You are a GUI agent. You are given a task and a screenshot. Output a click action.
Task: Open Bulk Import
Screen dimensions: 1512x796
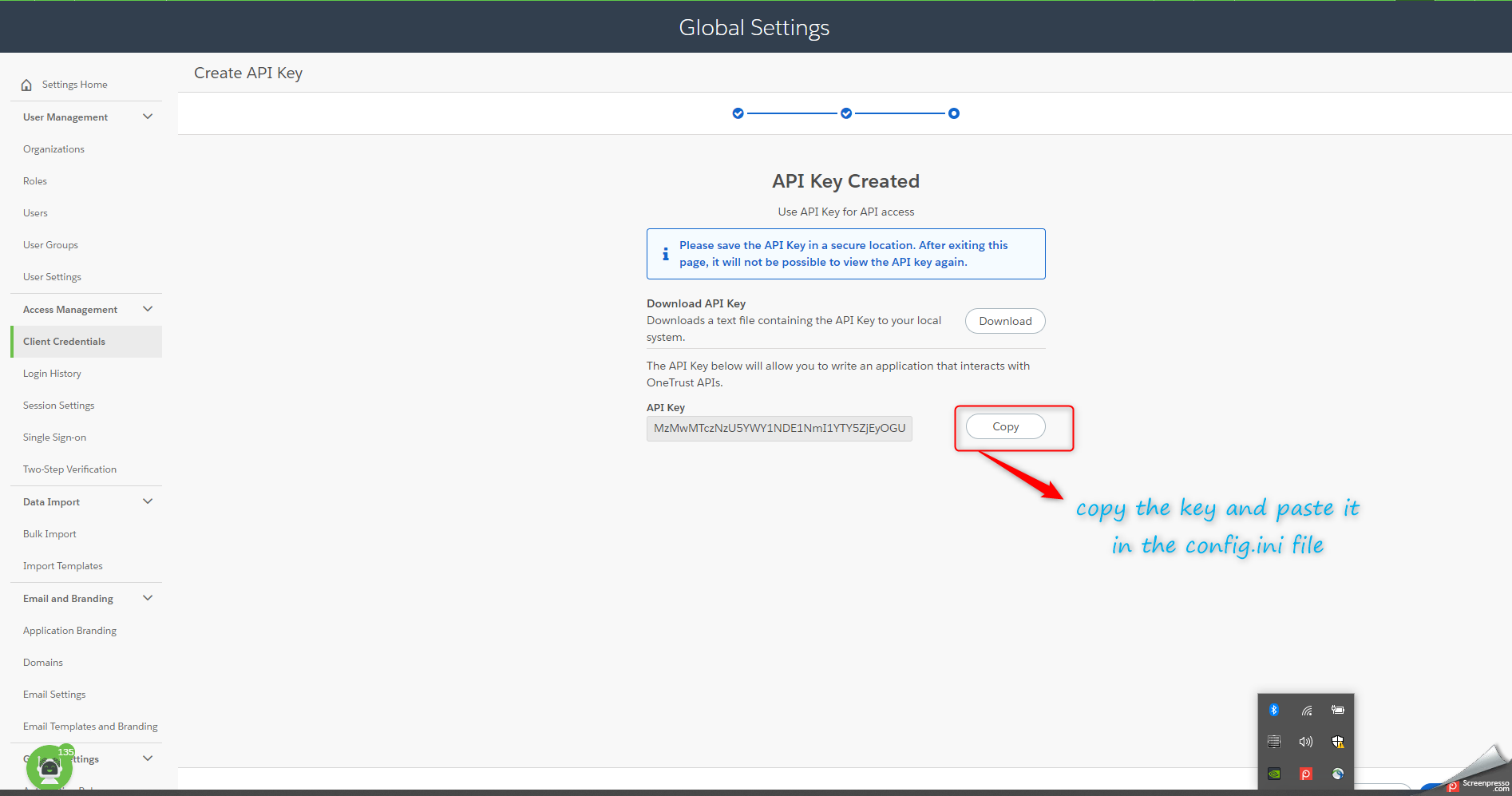point(49,534)
